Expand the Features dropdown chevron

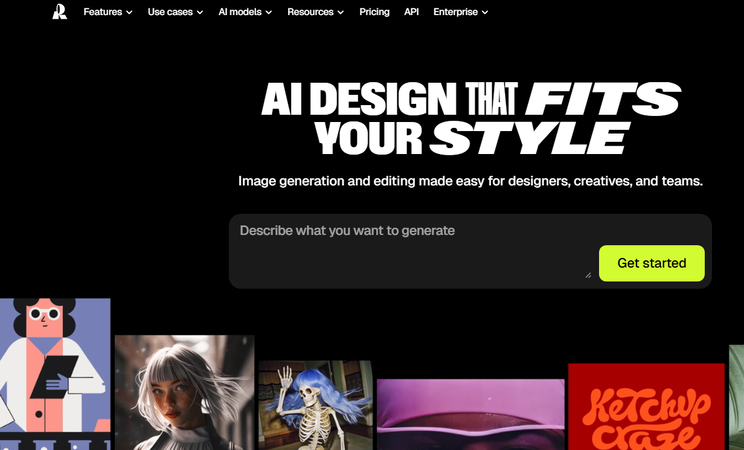click(129, 12)
